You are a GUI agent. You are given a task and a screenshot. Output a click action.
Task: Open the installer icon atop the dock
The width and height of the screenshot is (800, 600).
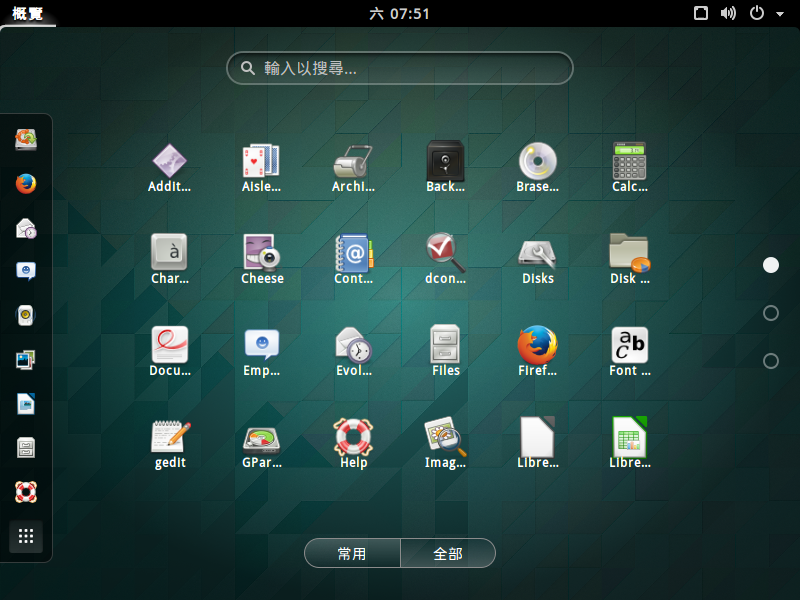26,139
